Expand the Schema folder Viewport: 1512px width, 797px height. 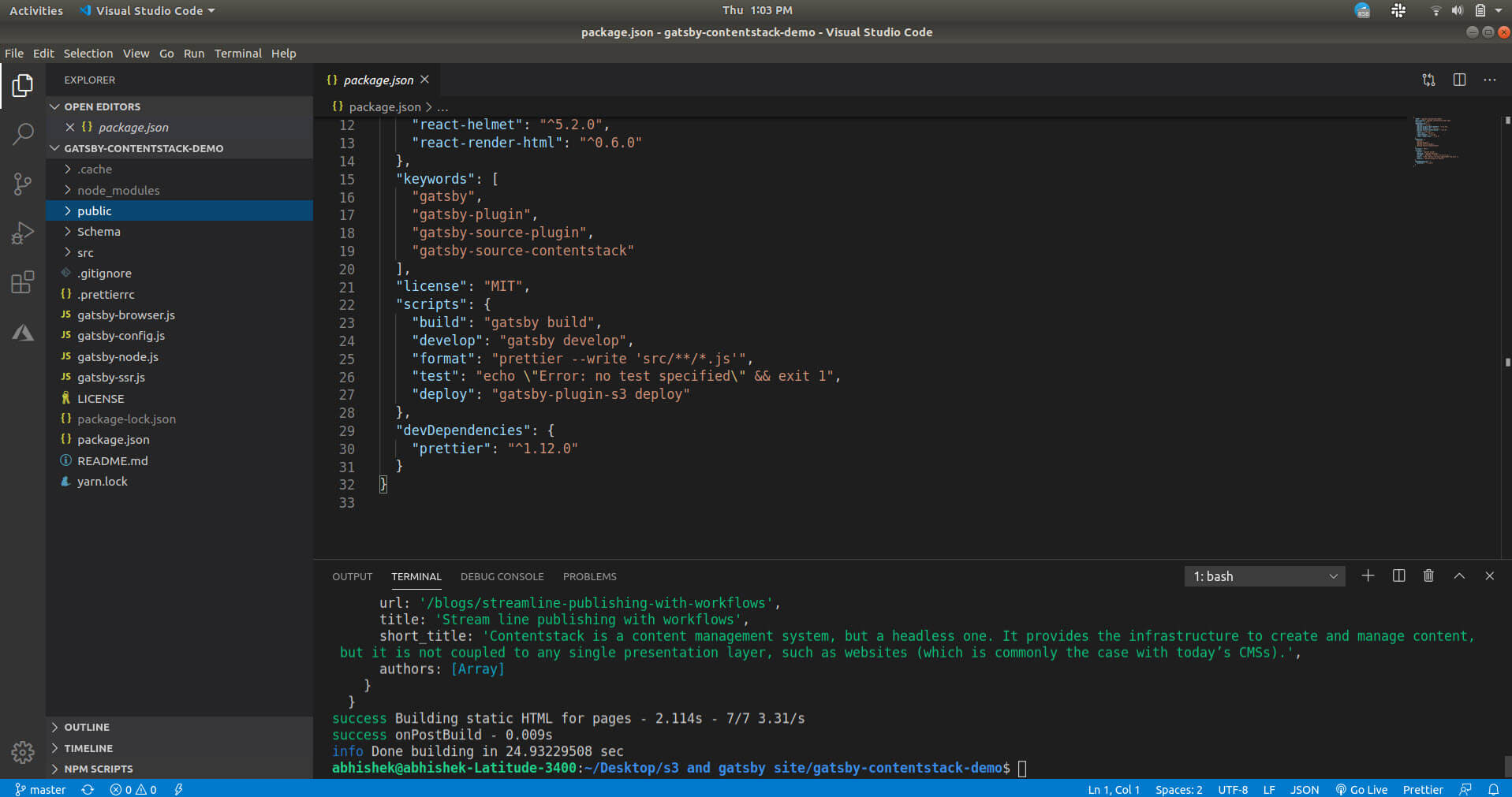click(x=179, y=232)
